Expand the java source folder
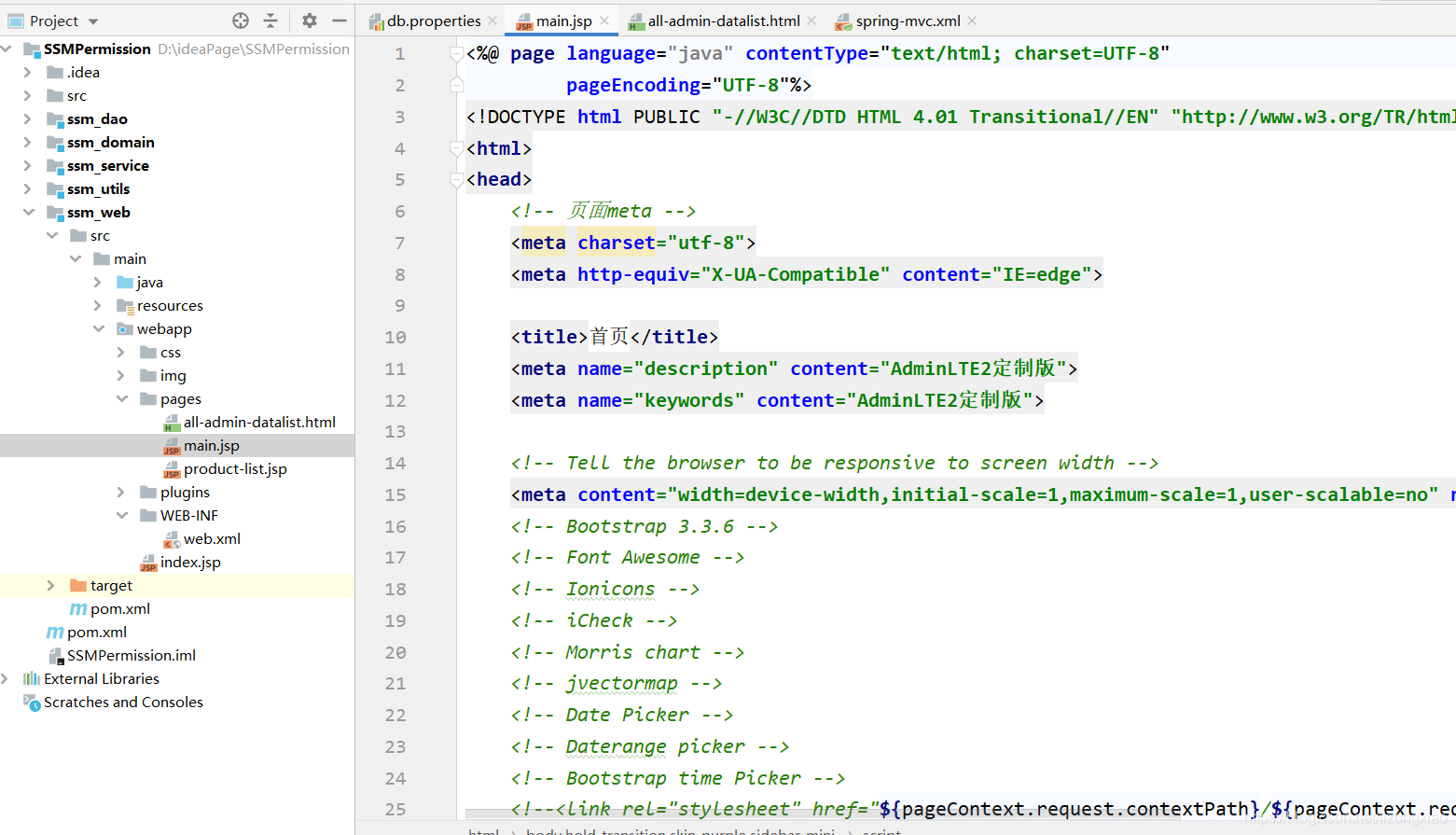This screenshot has height=835, width=1456. 97,282
